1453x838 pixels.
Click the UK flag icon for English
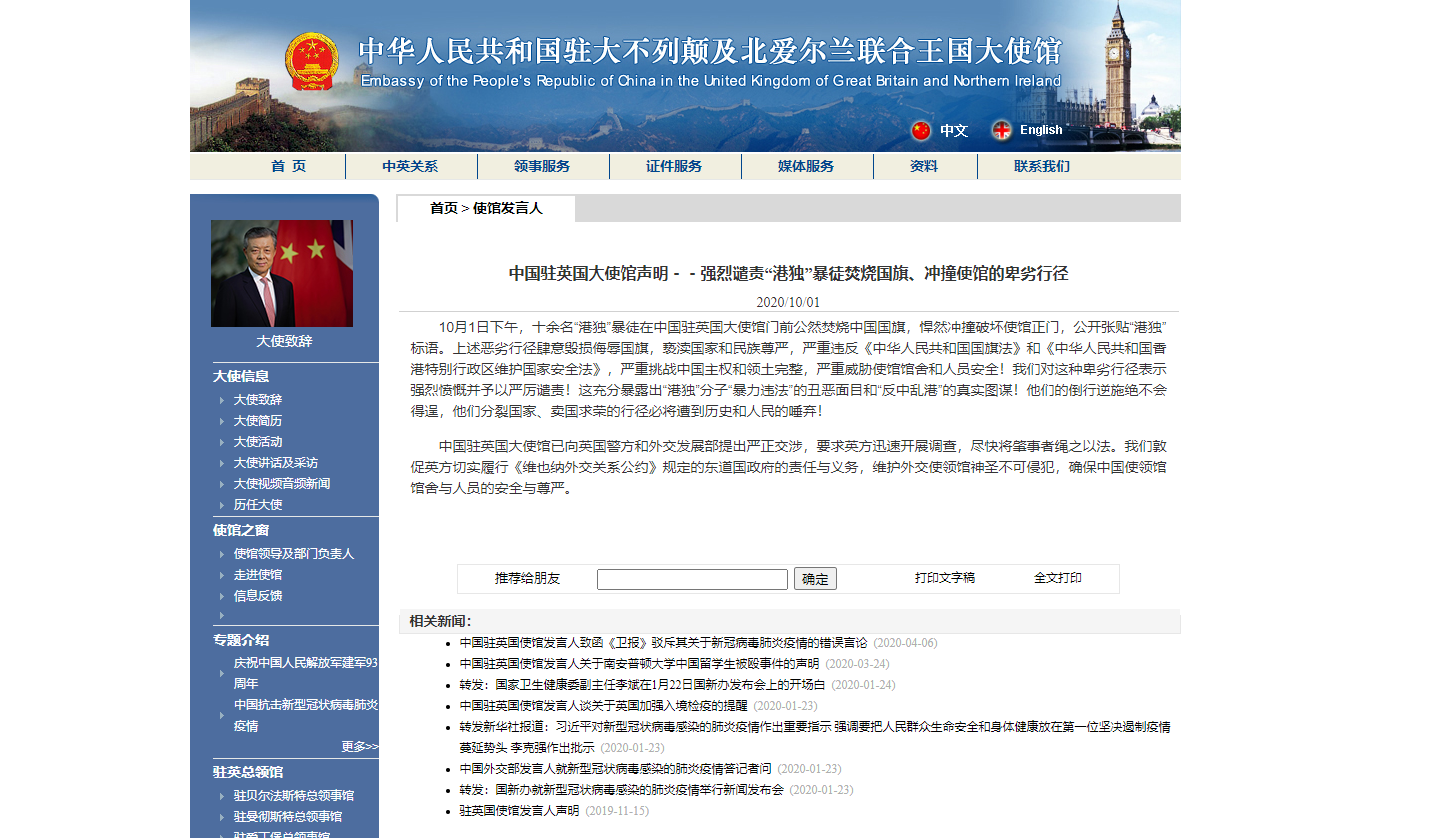(x=1001, y=130)
